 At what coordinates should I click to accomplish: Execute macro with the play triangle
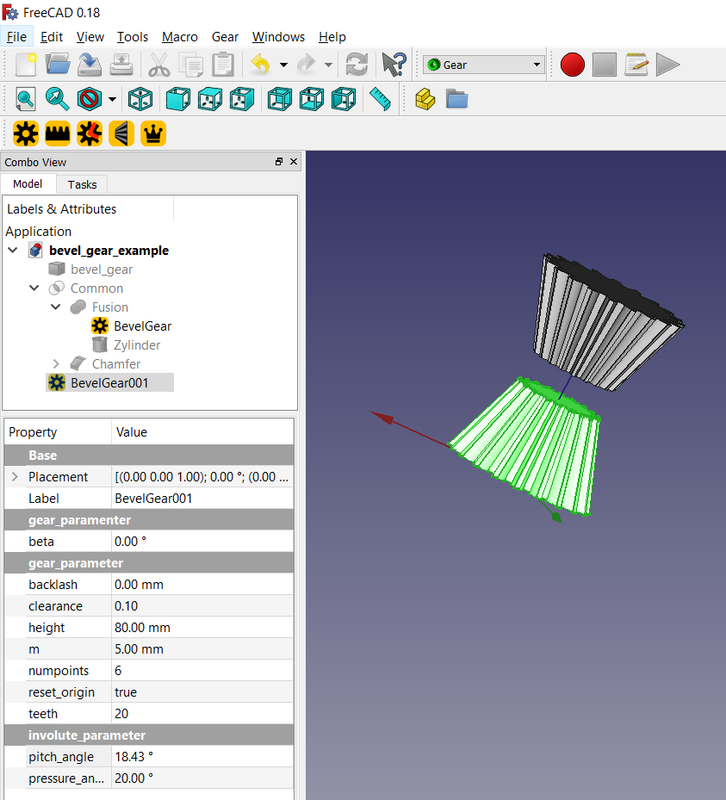click(668, 65)
